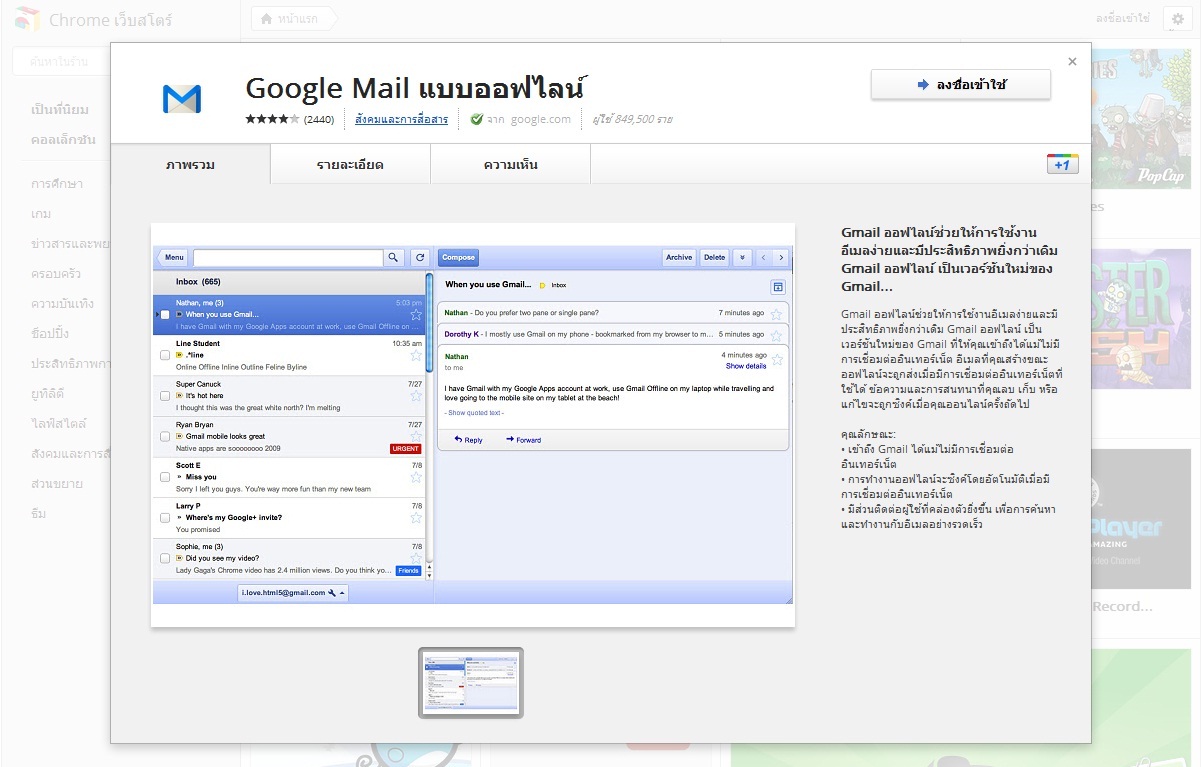
Task: Open the การศึกษา category in sidebar
Action: click(57, 184)
